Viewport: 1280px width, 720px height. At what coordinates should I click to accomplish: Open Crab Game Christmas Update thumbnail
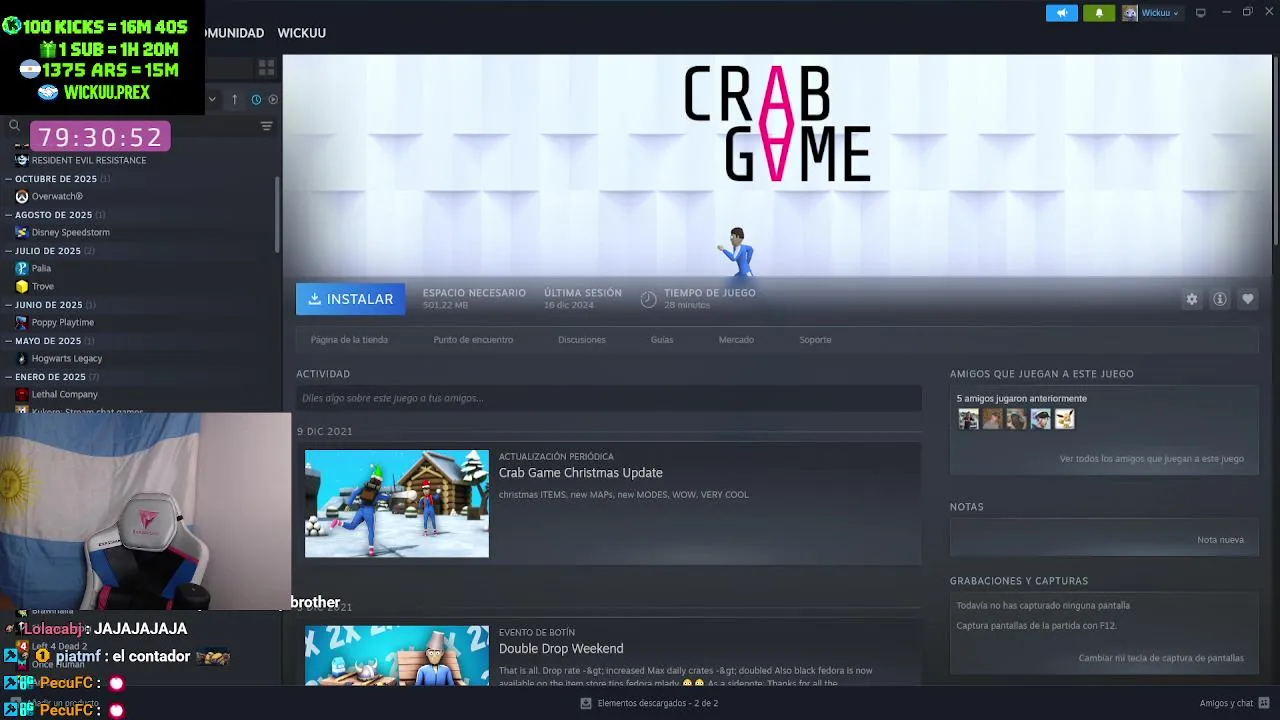[x=397, y=503]
